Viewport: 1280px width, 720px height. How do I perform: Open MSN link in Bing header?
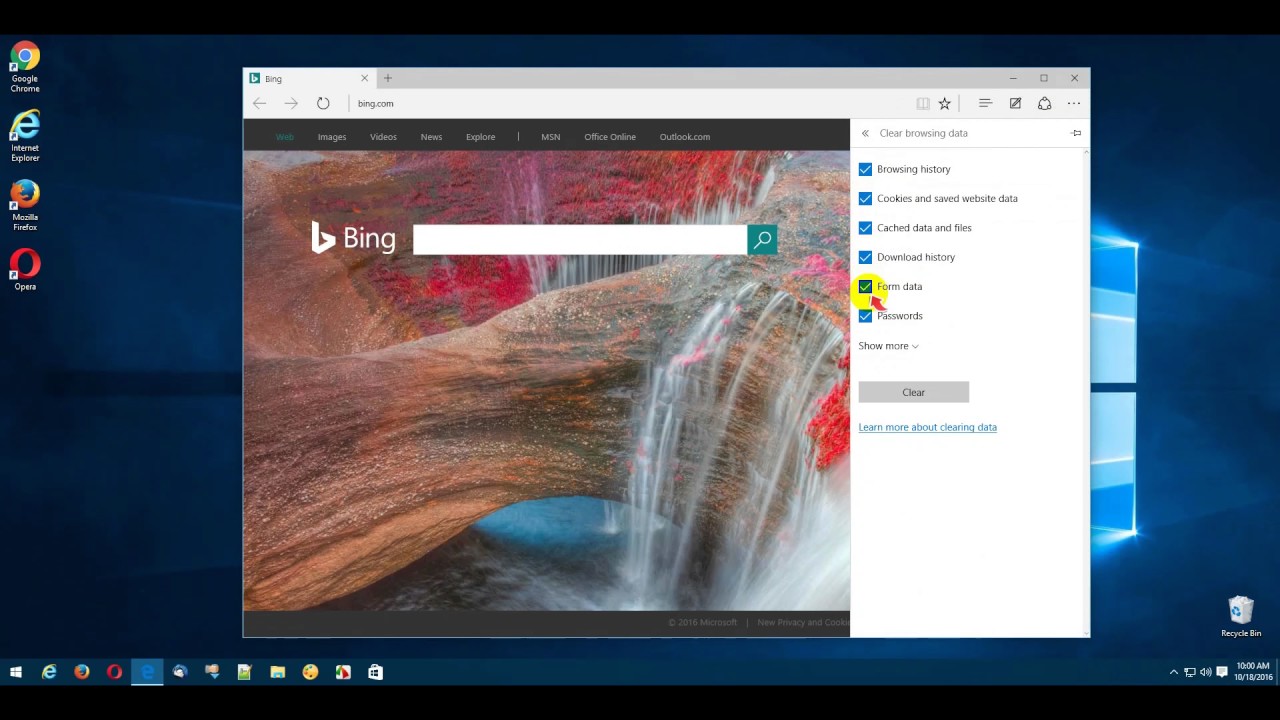point(550,137)
